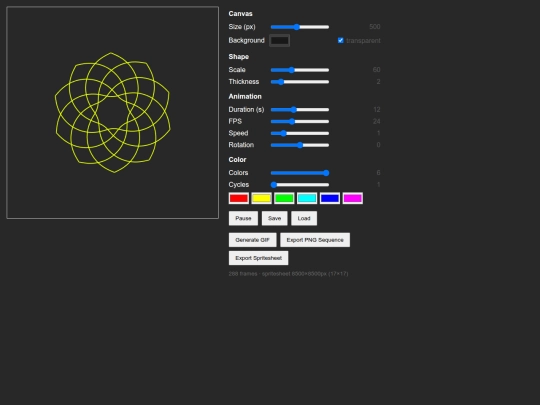Click the frames and spritesheet info text
Screen dimensions: 540x405
pyautogui.click(x=288, y=274)
